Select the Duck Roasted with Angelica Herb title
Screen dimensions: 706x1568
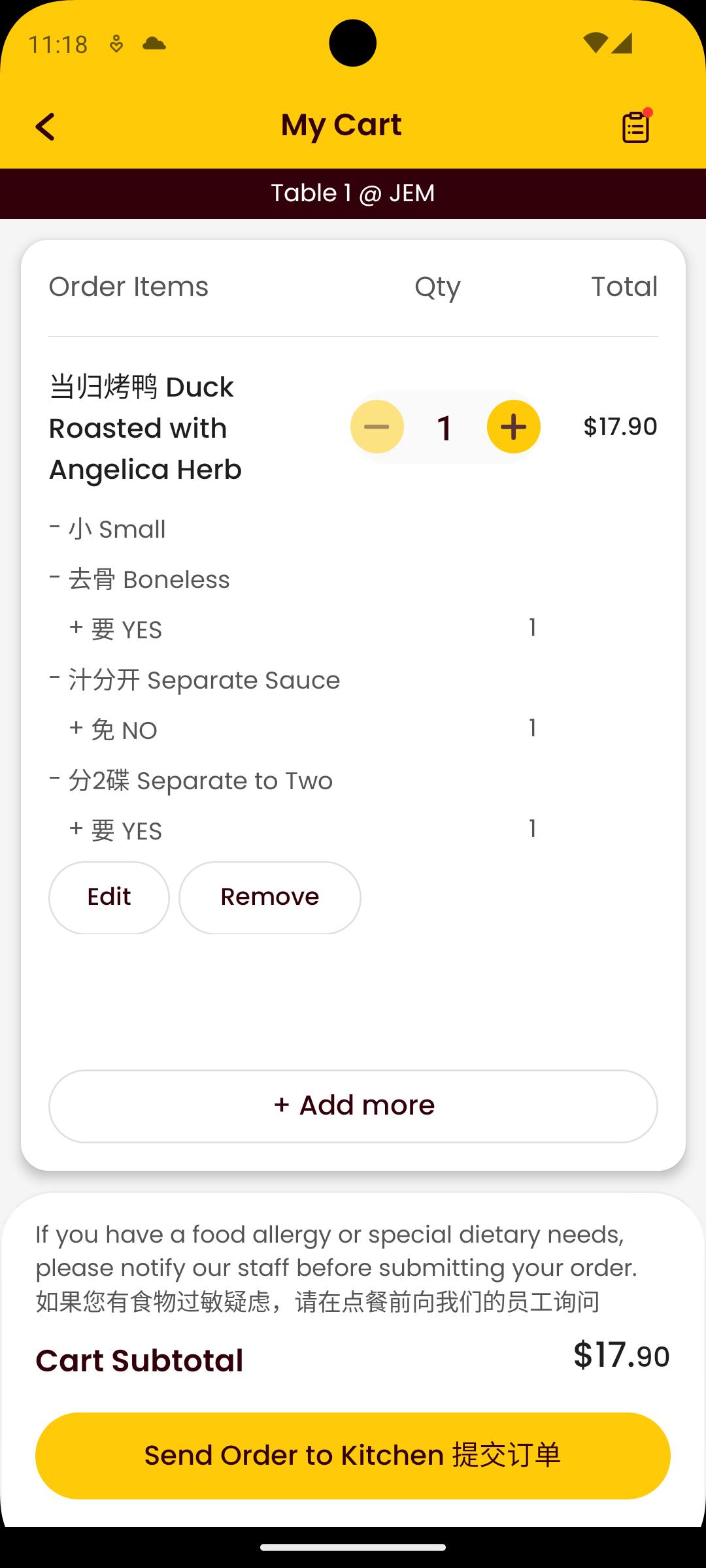point(146,429)
